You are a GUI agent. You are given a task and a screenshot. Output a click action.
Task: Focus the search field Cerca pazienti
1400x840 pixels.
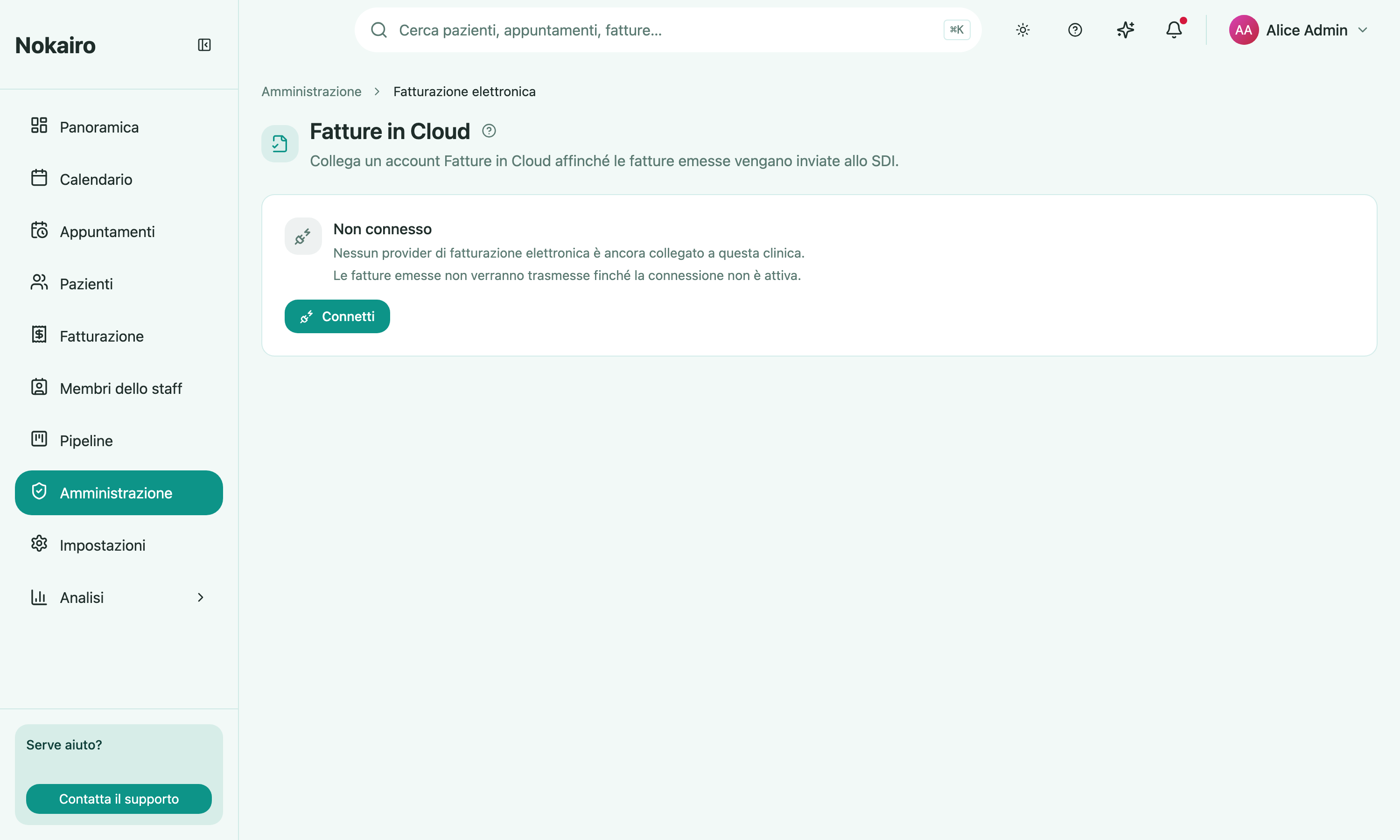click(x=668, y=30)
